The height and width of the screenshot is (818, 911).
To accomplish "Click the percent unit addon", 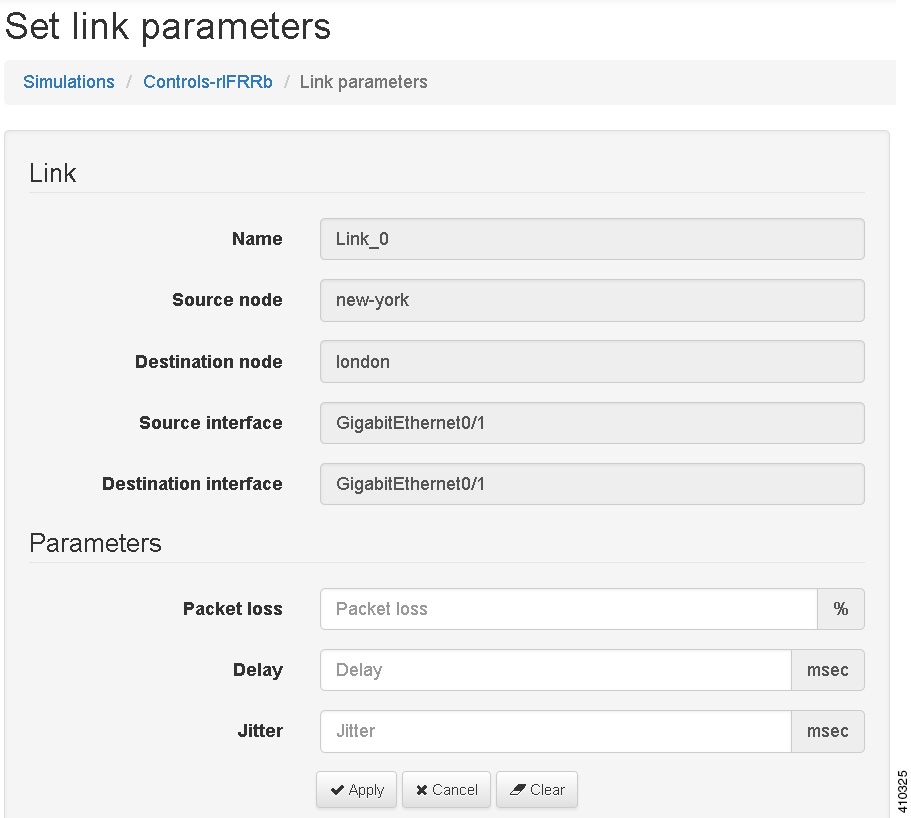I will point(841,609).
